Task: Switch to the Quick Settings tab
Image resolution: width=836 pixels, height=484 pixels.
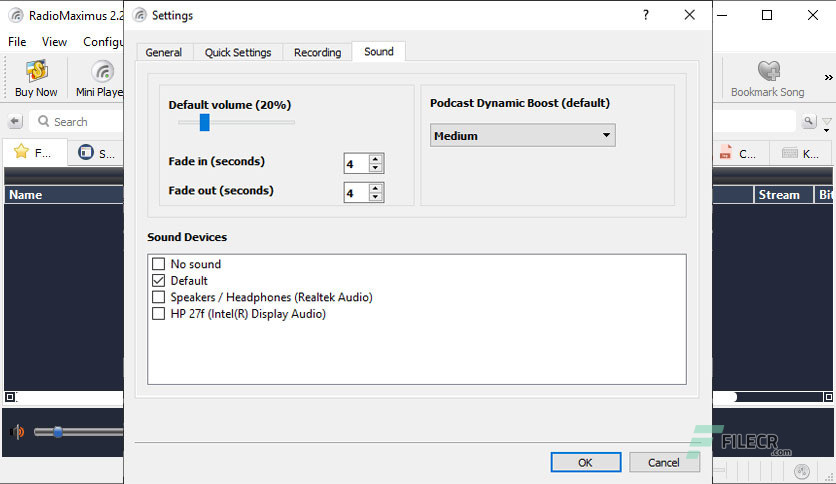Action: (238, 52)
